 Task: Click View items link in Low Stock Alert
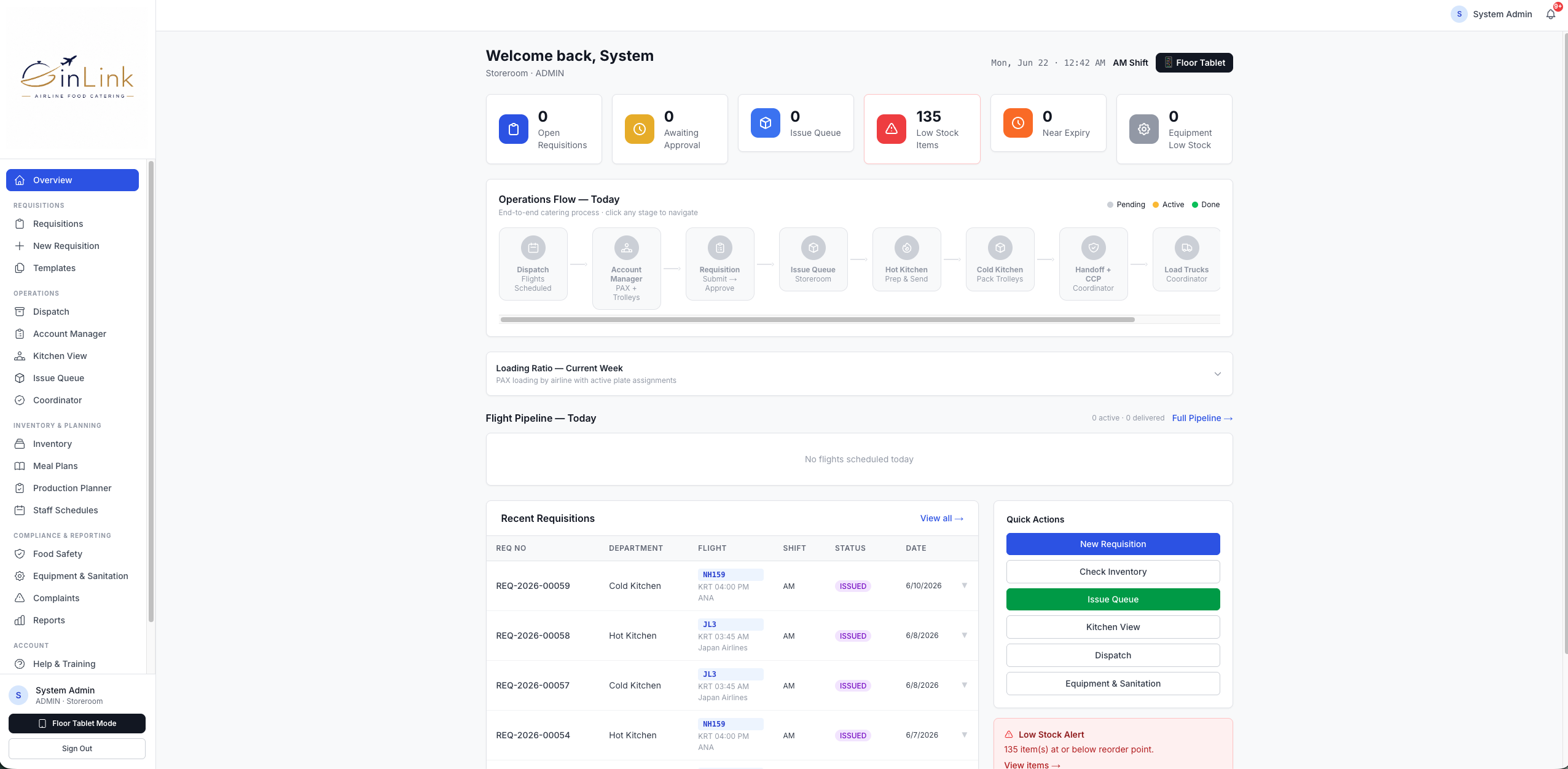1032,765
